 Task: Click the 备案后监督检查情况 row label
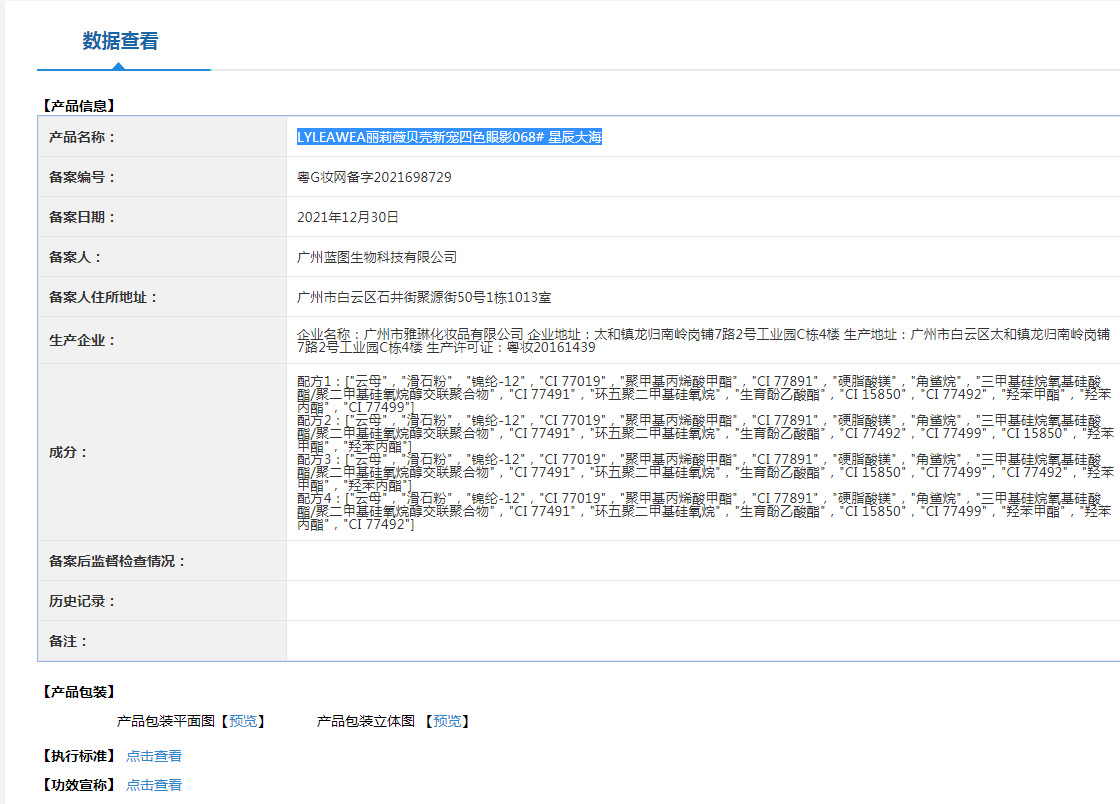(117, 561)
